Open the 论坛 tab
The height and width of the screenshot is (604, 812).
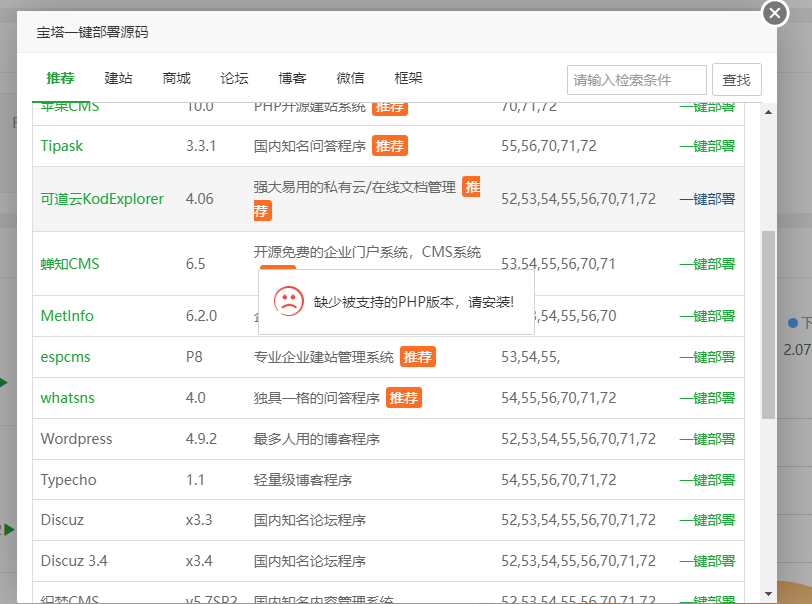click(234, 78)
